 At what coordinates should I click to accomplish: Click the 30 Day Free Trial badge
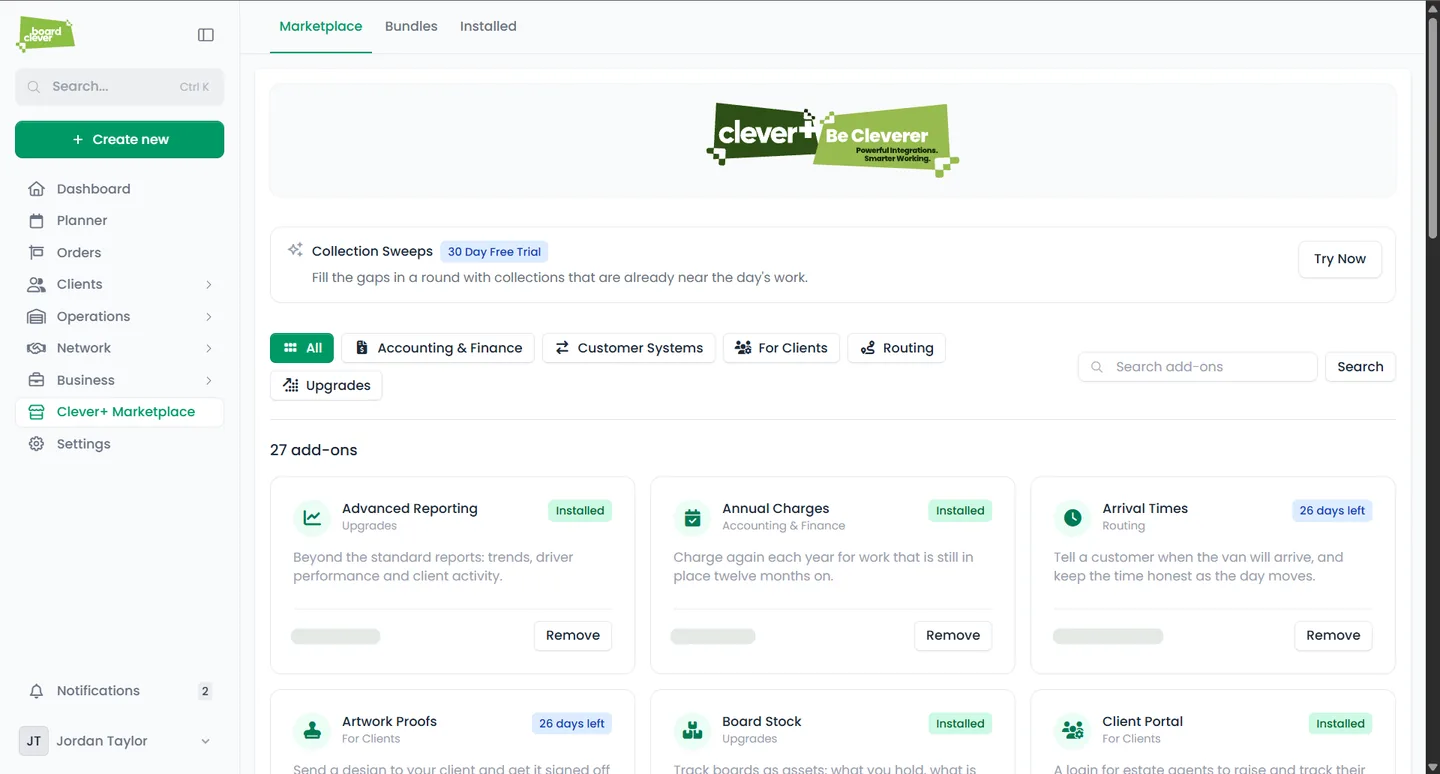(494, 252)
